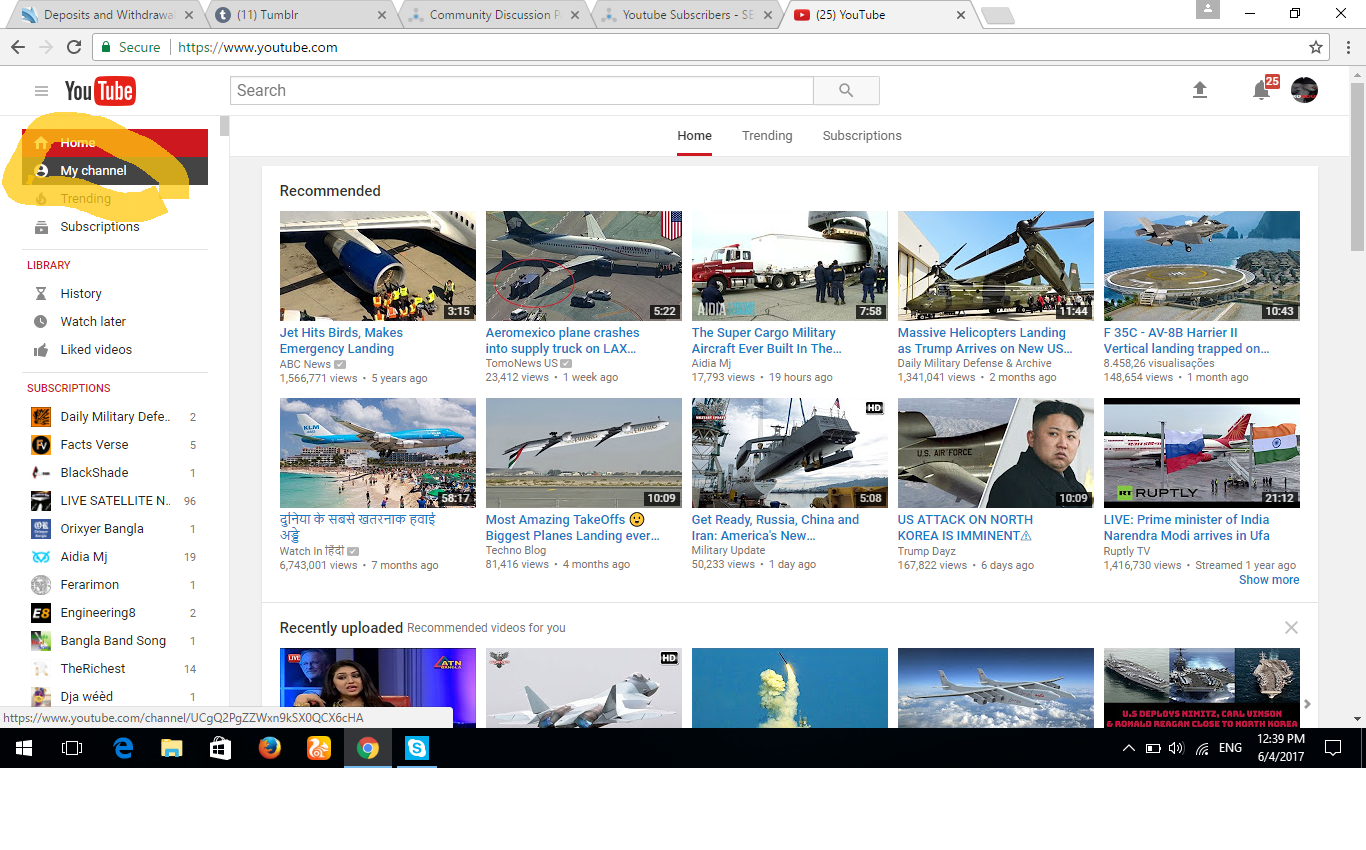The height and width of the screenshot is (850, 1366).
Task: Open 'The Super Cargo Military Aircraft' video title
Action: pos(767,341)
